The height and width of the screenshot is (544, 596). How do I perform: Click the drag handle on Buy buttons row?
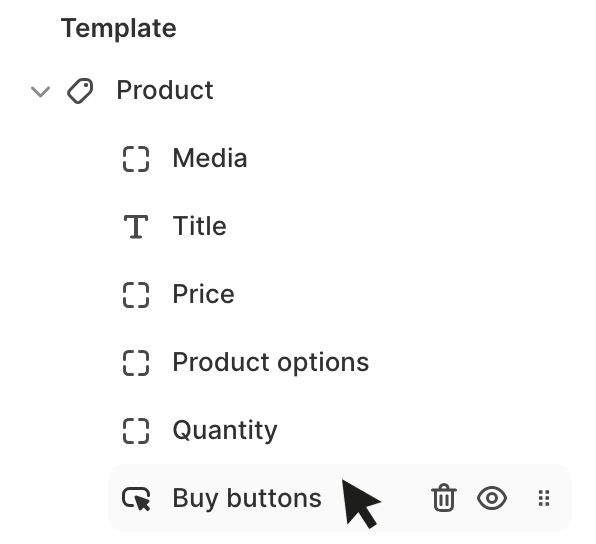tap(544, 498)
